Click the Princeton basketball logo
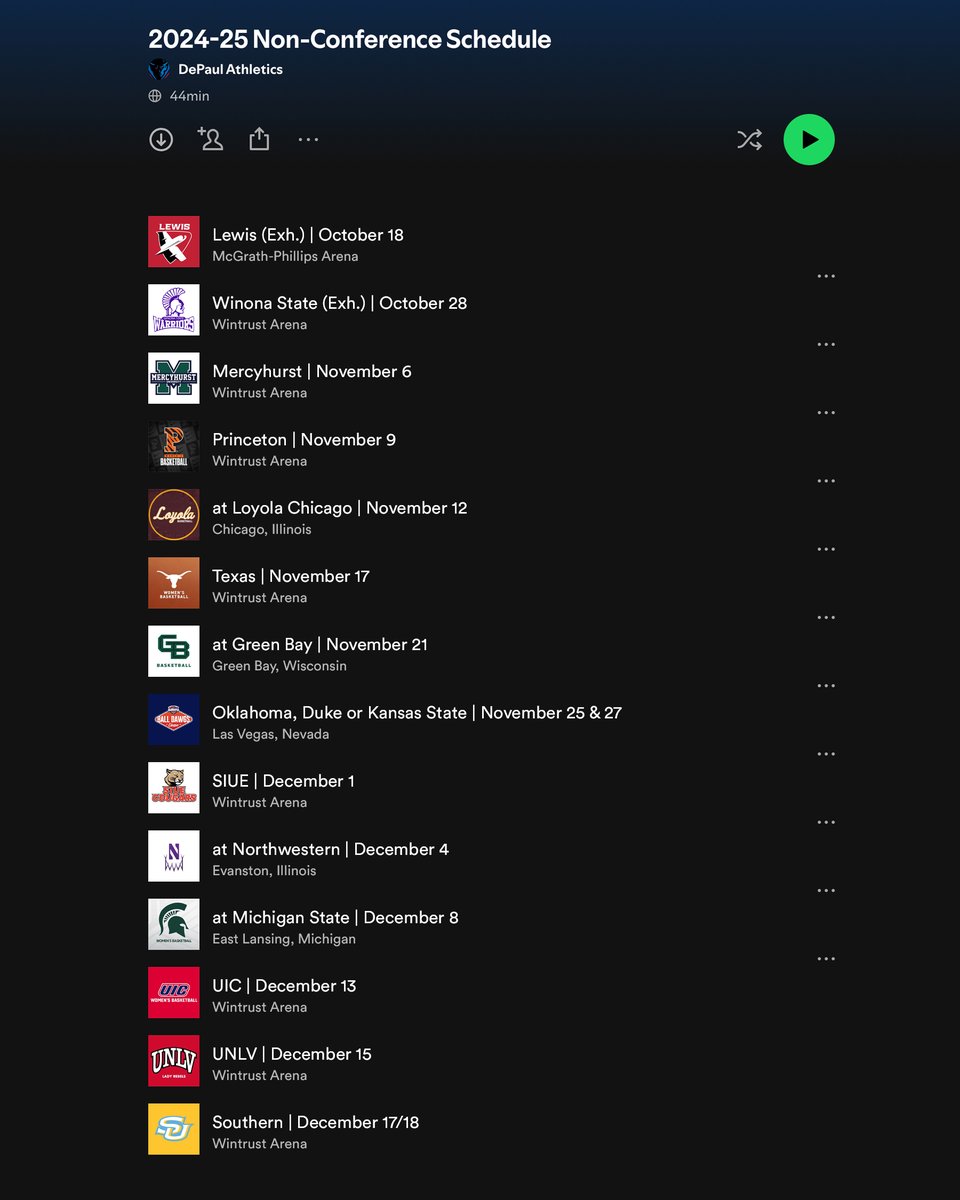 point(174,446)
